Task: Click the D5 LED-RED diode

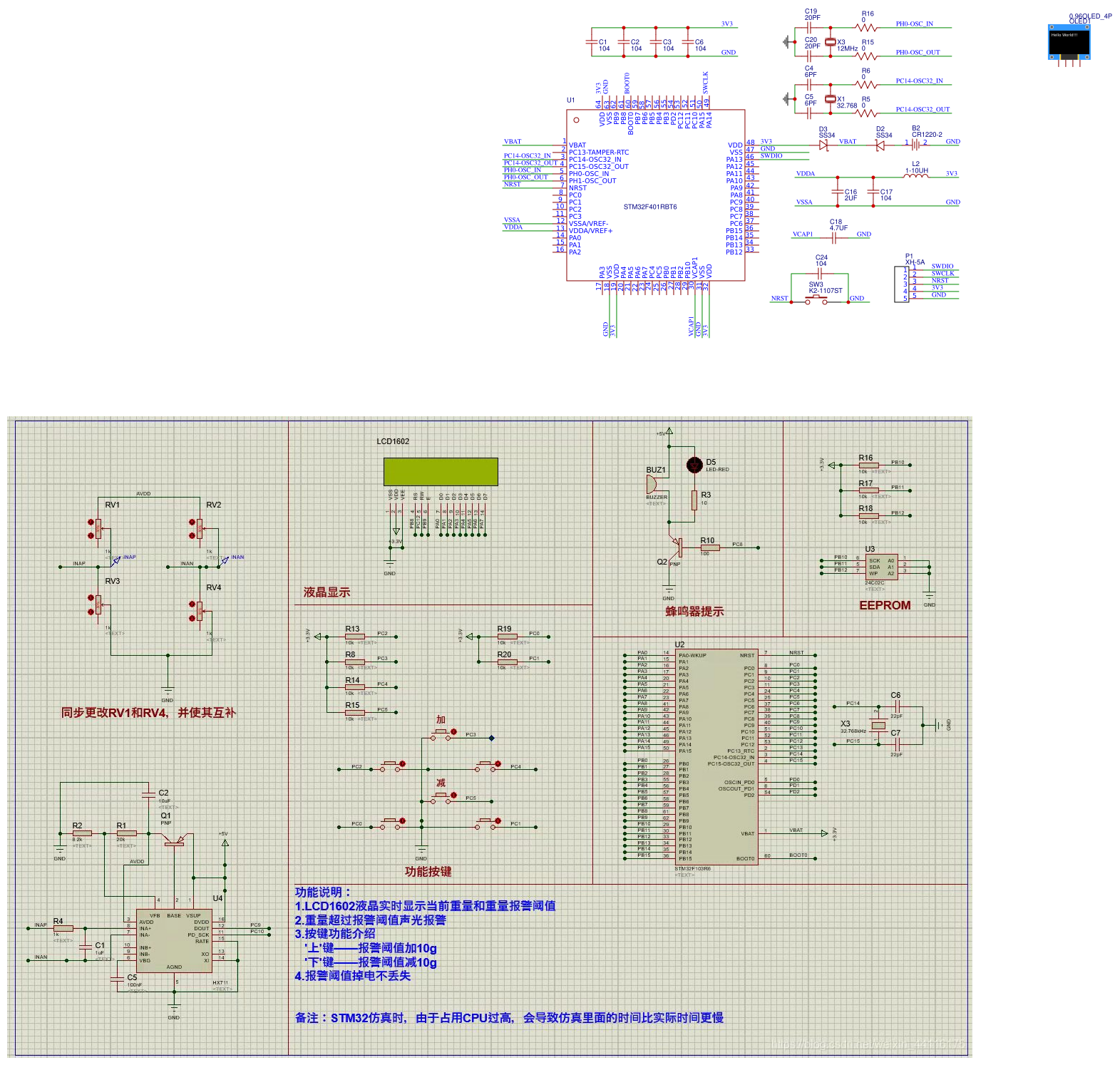Action: click(x=694, y=465)
